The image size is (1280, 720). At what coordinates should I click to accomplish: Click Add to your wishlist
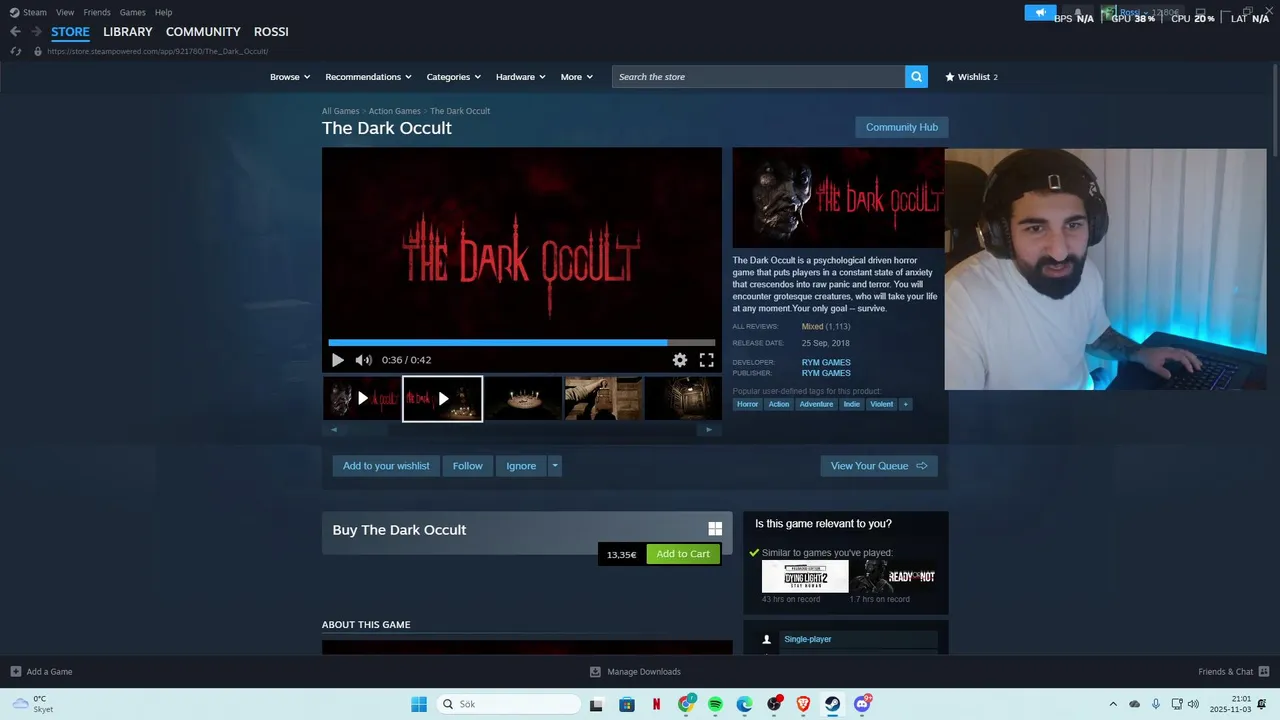pyautogui.click(x=386, y=466)
